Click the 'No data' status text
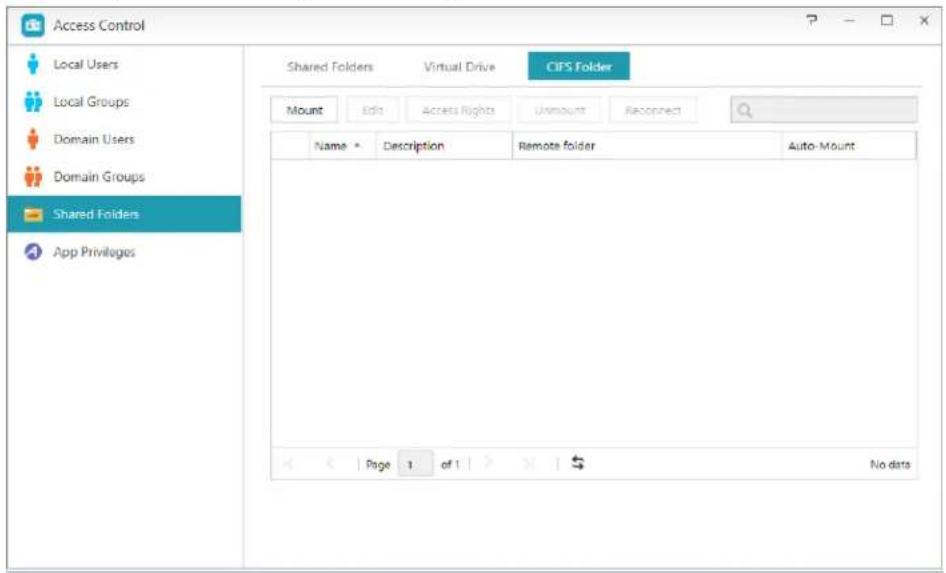The height and width of the screenshot is (573, 946). coord(890,464)
